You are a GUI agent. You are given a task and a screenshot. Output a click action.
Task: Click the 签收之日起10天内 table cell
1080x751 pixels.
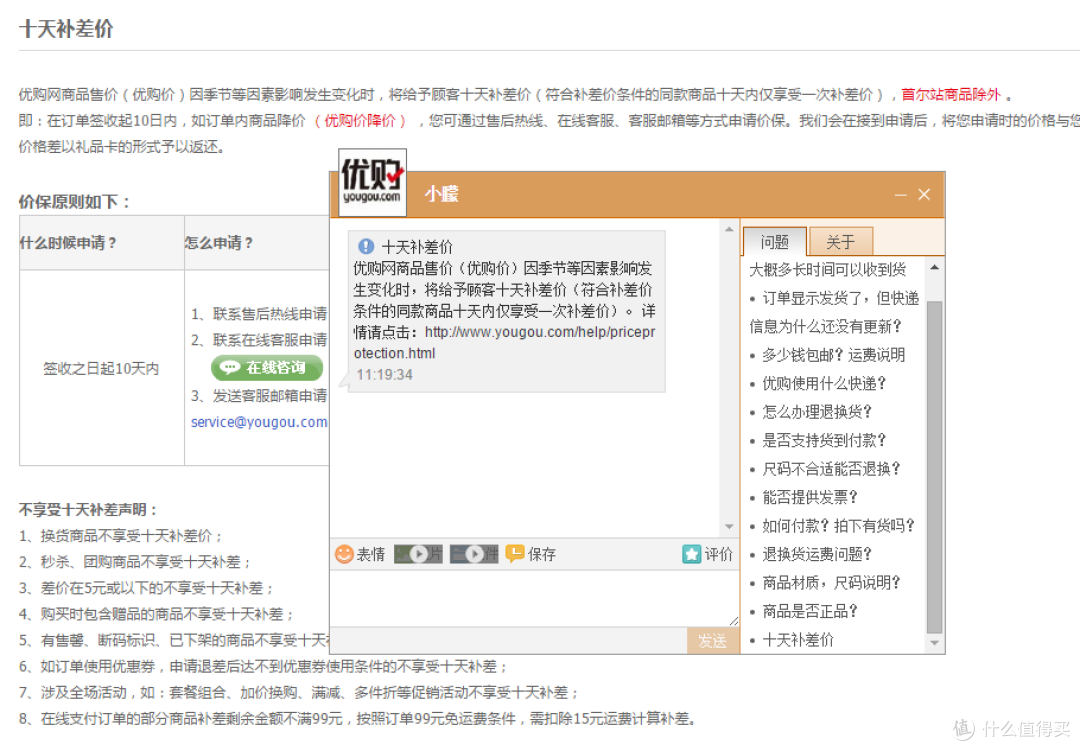click(x=101, y=369)
